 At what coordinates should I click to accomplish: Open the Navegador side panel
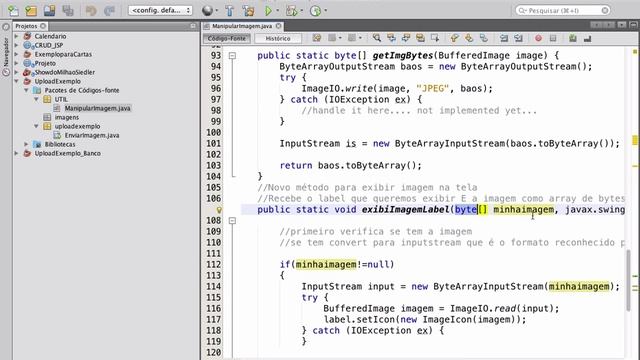click(6, 51)
